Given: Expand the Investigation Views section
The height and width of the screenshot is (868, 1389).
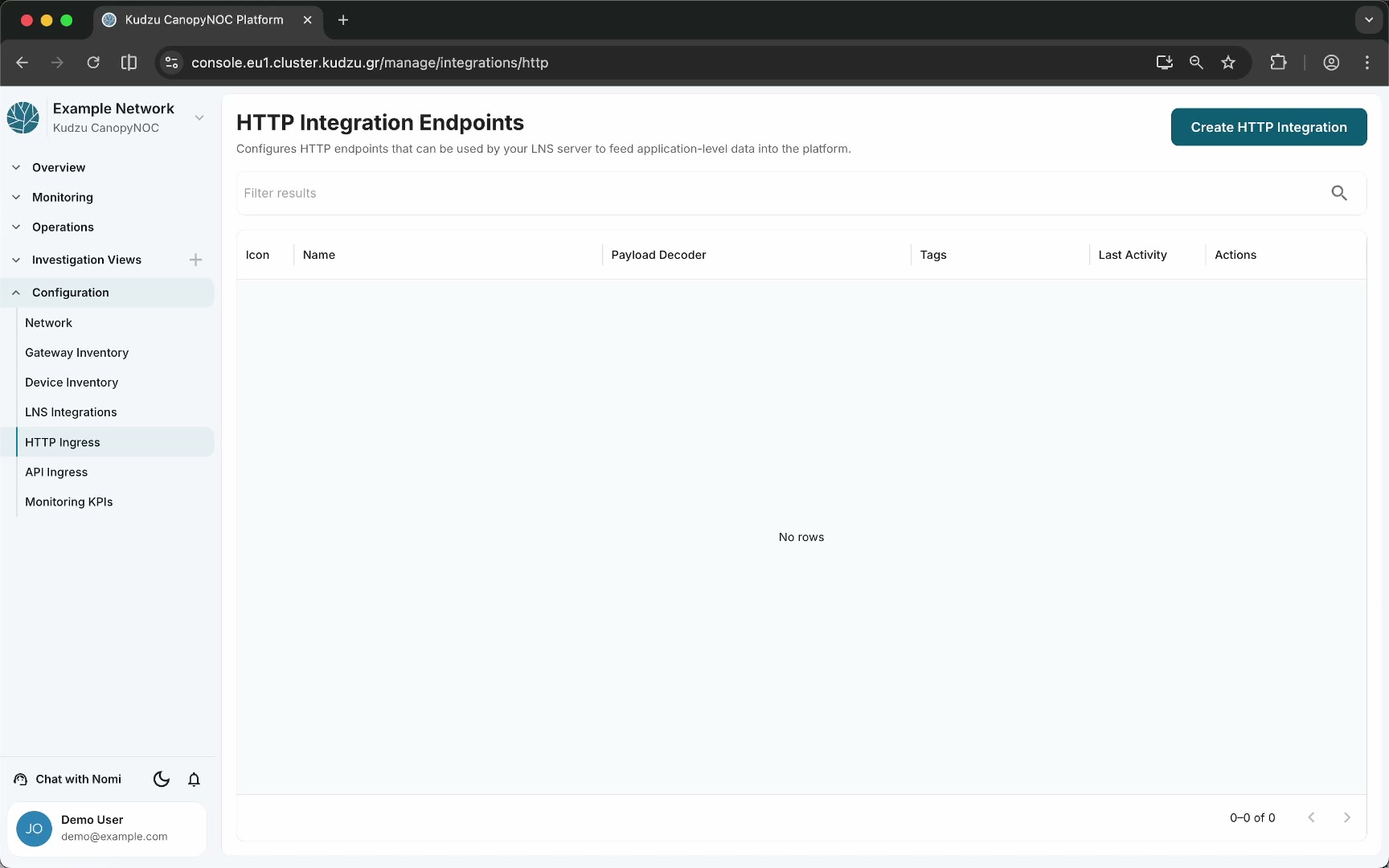Looking at the screenshot, I should click(86, 260).
